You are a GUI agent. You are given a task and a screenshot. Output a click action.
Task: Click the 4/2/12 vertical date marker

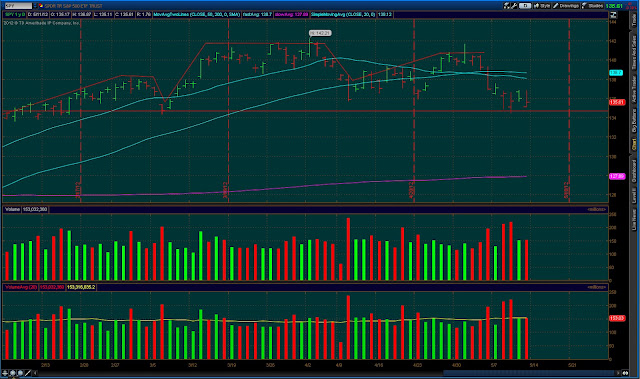[x=411, y=190]
